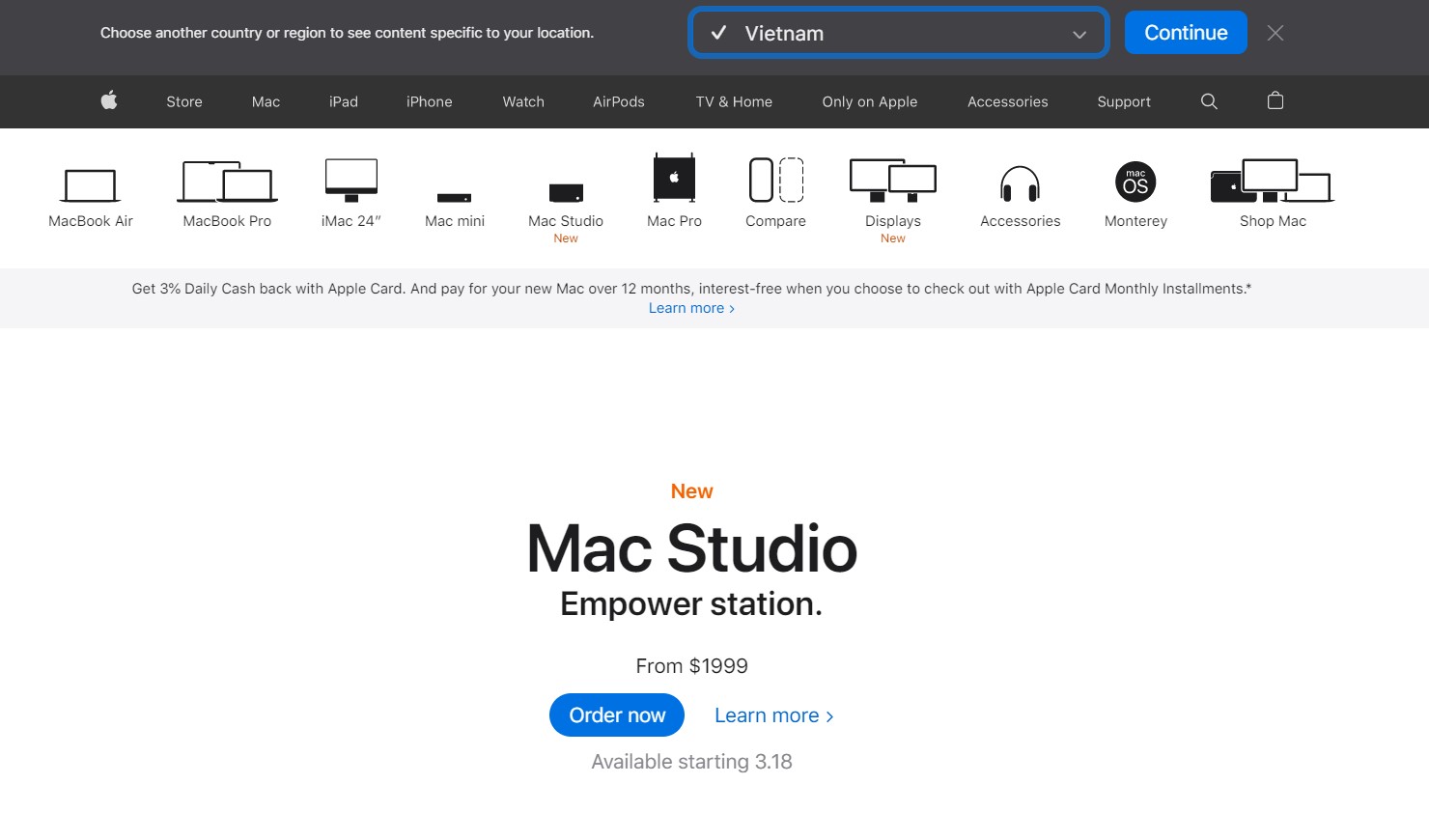Select the Watch menu item

[x=523, y=101]
